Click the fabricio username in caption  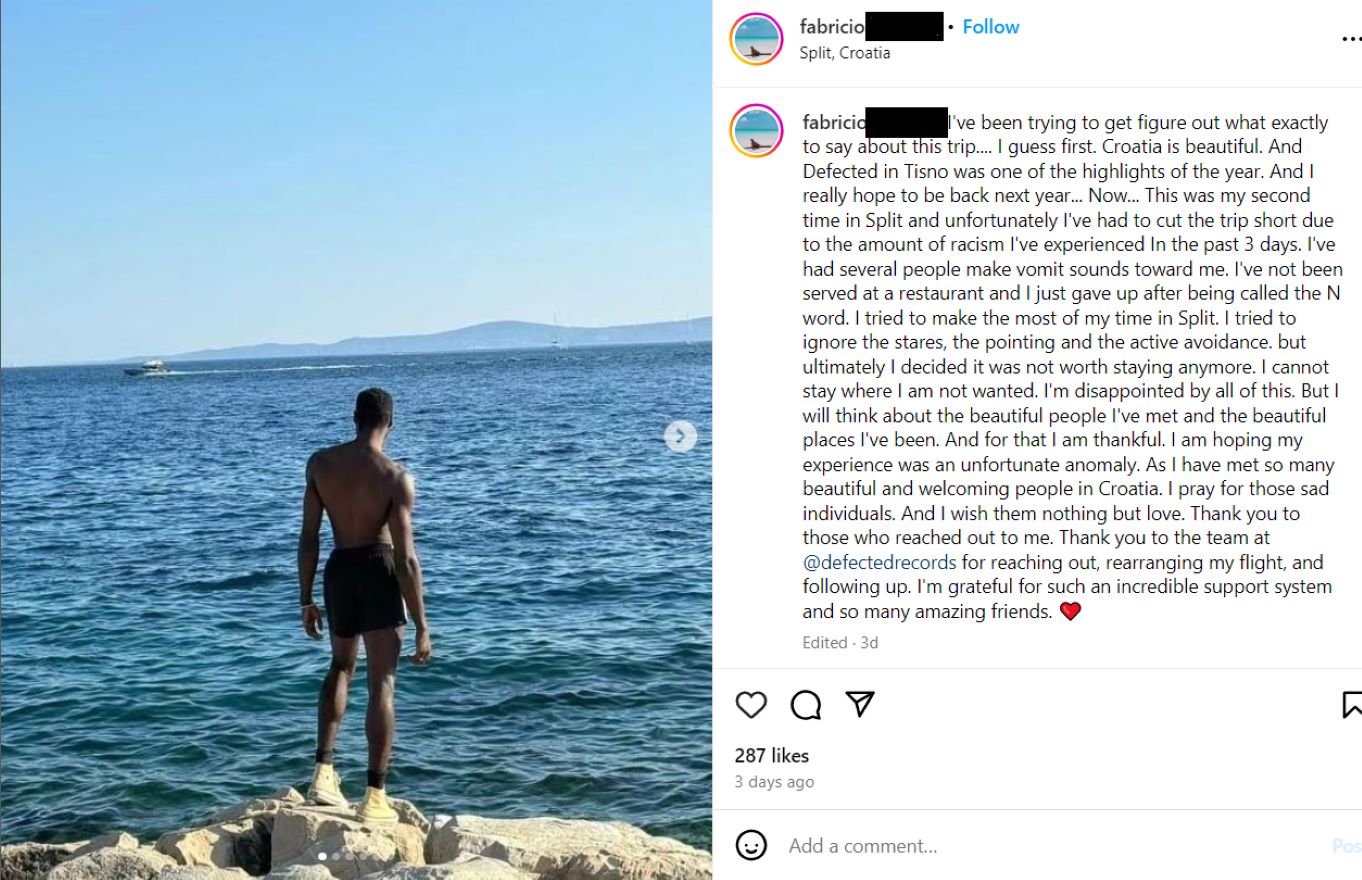coord(875,123)
